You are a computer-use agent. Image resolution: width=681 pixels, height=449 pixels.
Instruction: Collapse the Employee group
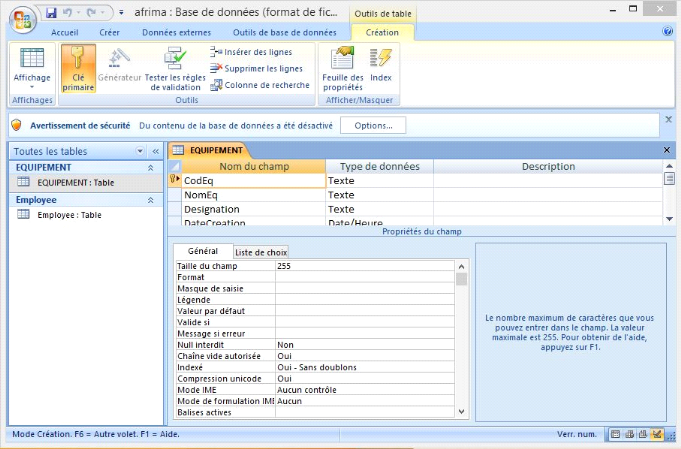tap(151, 200)
